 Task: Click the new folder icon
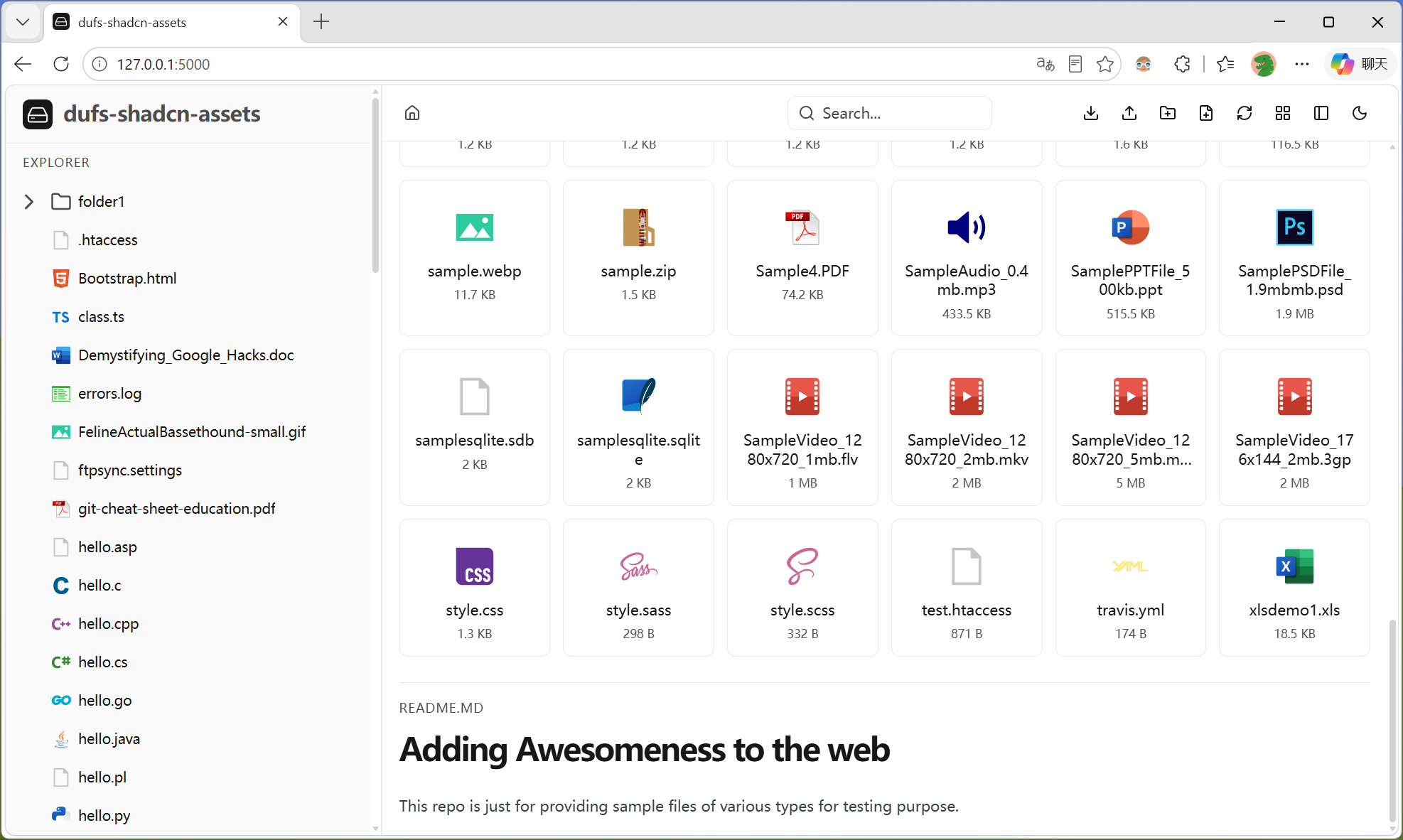(x=1168, y=113)
